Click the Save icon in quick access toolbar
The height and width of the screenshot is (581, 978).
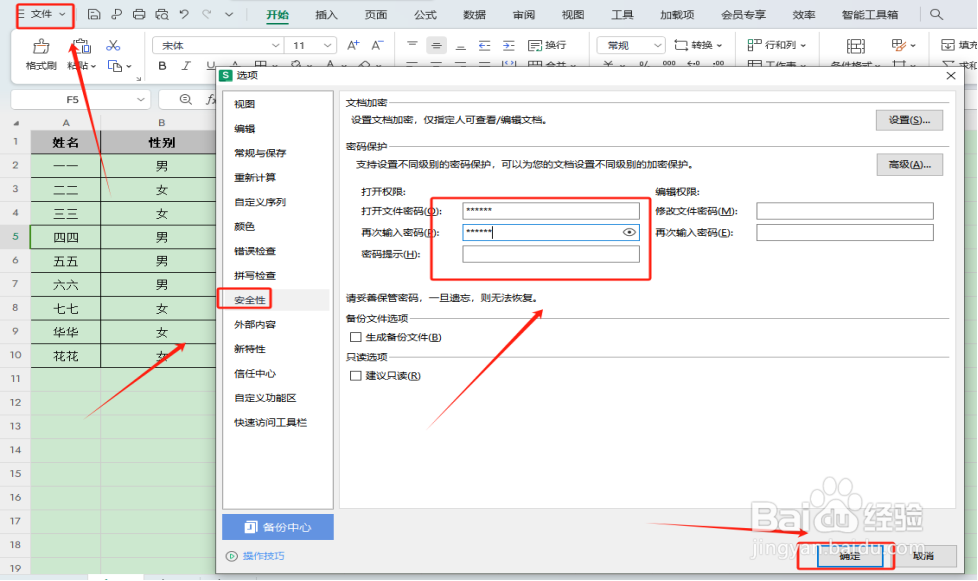click(94, 13)
